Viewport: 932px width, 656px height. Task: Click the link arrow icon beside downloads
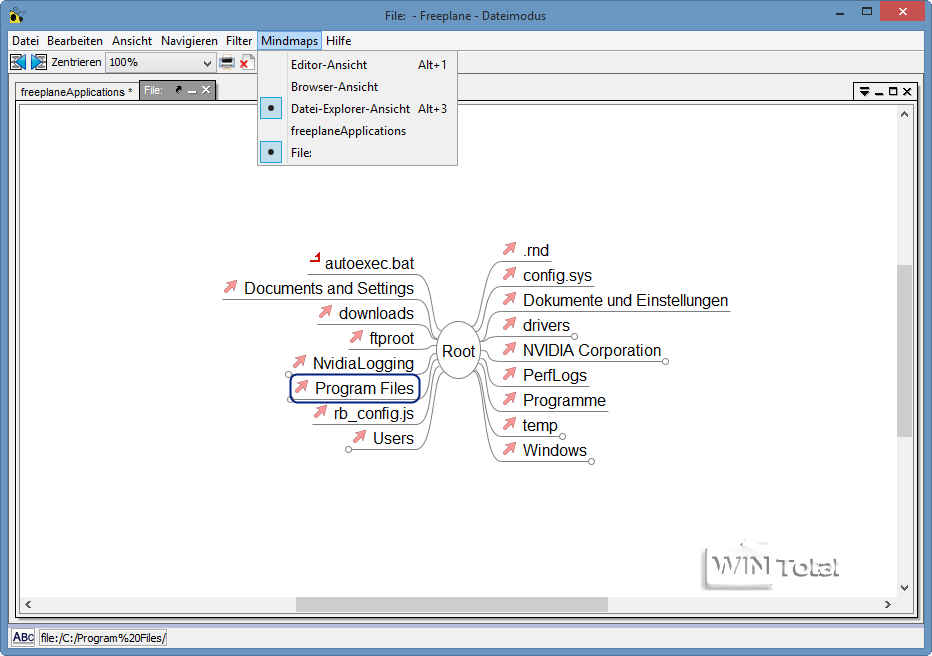pos(325,312)
